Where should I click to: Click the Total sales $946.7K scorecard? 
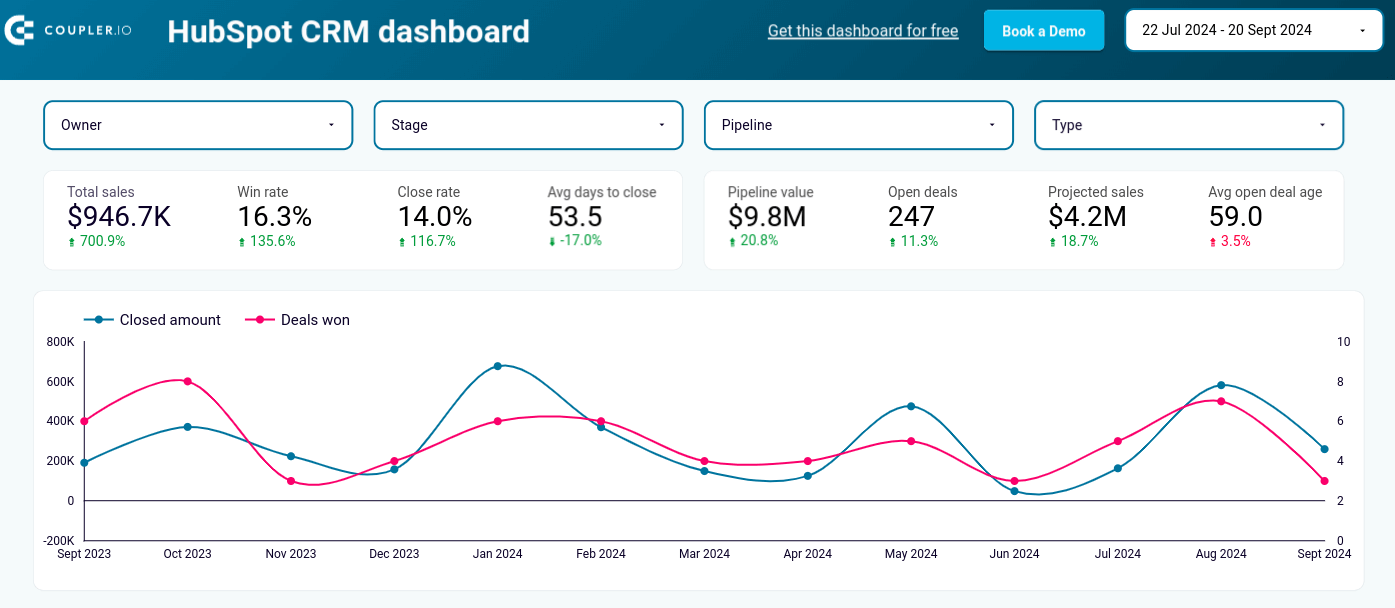pos(119,217)
